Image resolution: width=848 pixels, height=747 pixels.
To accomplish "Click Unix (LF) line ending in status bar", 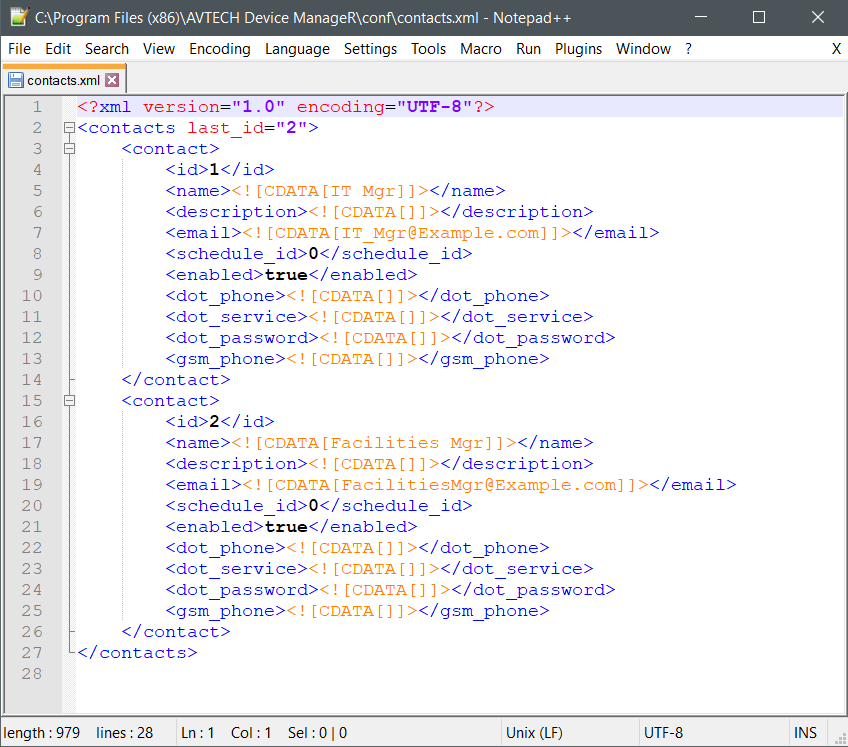I will (x=534, y=733).
